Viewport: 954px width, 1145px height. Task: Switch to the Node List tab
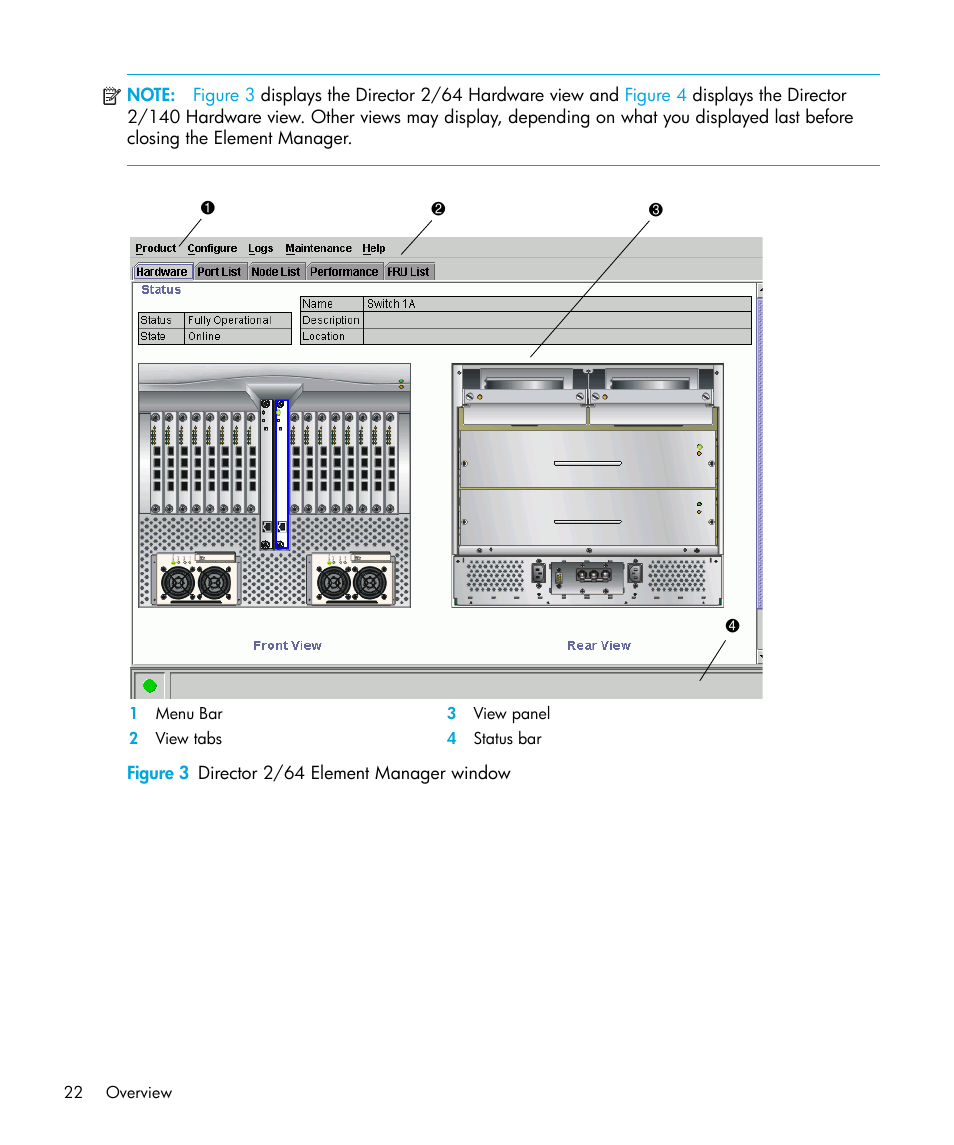275,272
